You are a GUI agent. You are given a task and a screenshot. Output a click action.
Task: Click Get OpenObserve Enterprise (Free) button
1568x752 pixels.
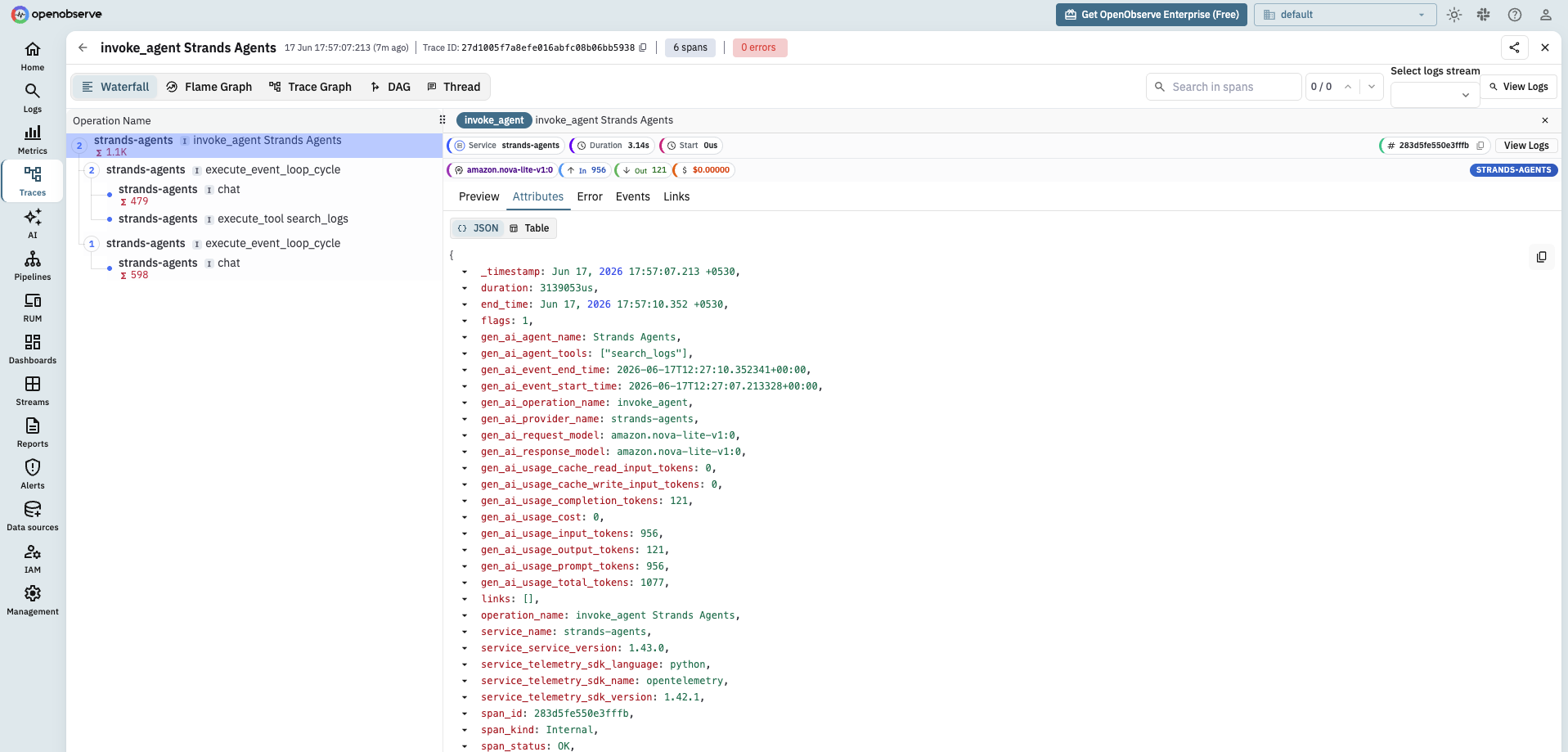click(x=1152, y=15)
